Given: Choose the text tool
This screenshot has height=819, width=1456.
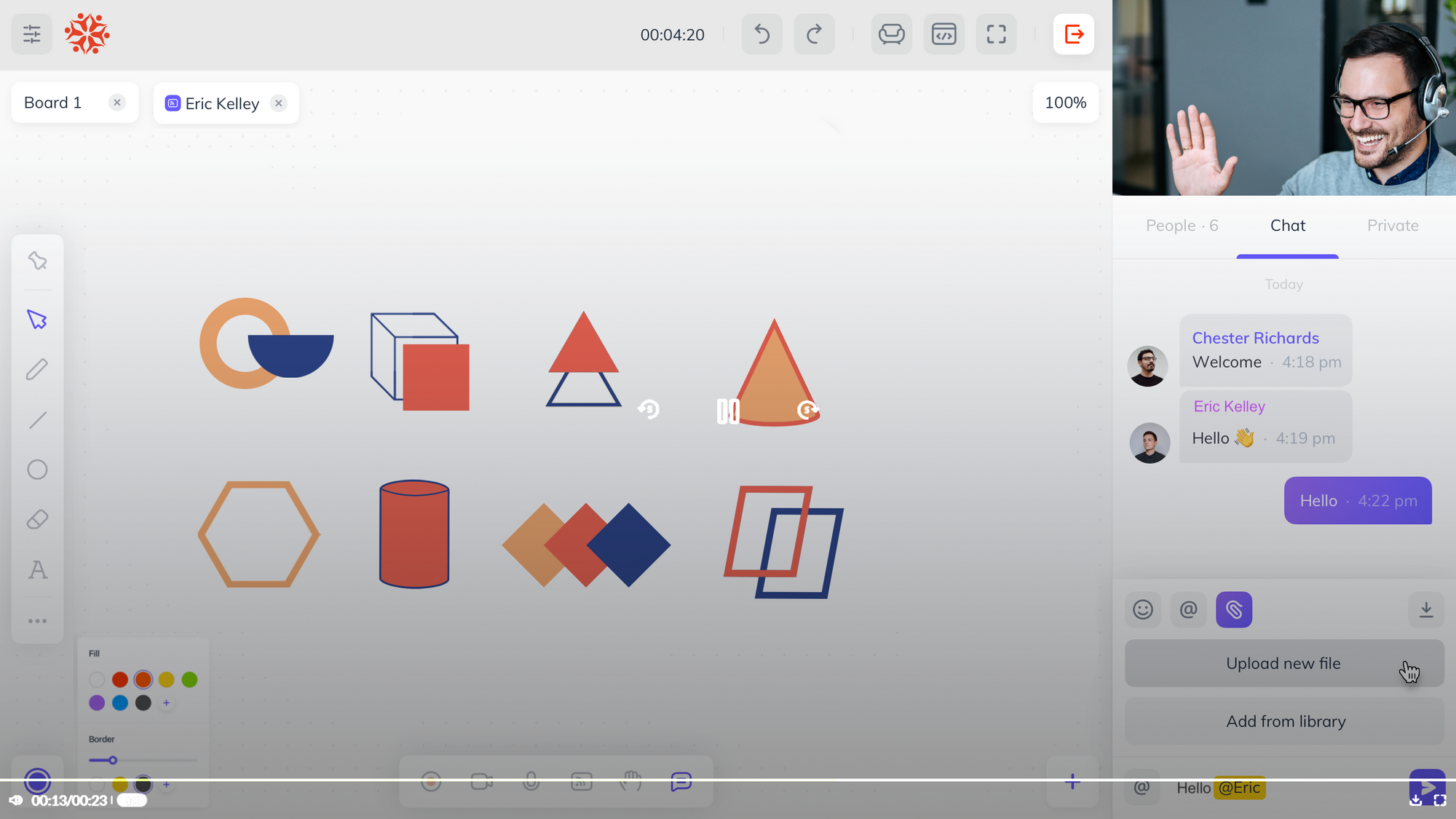Looking at the screenshot, I should (x=37, y=569).
